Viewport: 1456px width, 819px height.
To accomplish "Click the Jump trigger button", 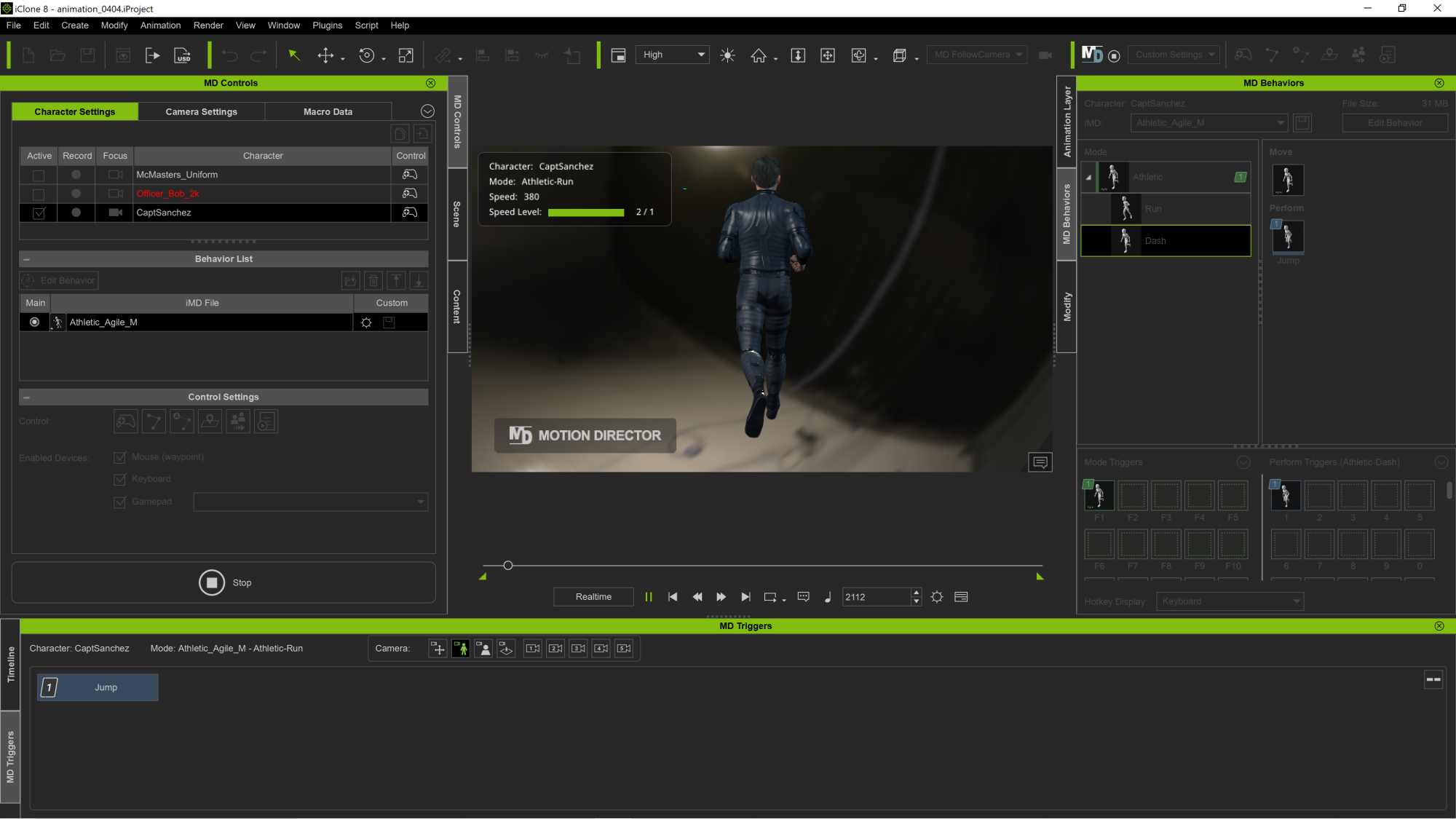I will [98, 688].
